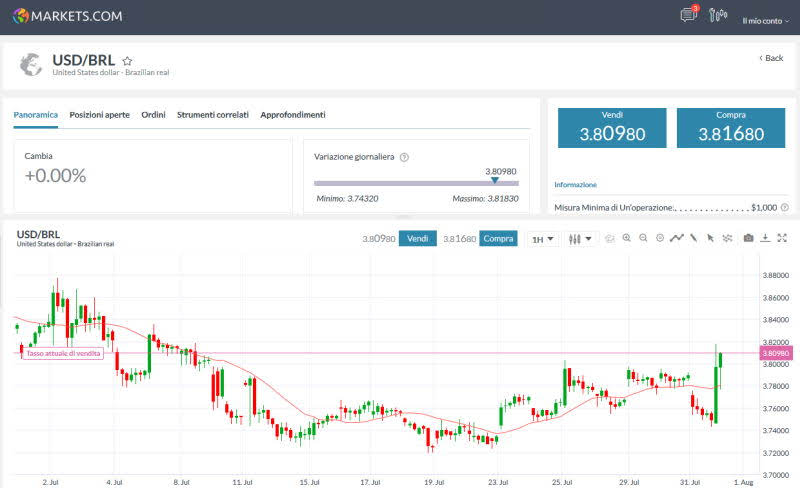Download the chart using the download icon
800x488 pixels.
tap(765, 238)
